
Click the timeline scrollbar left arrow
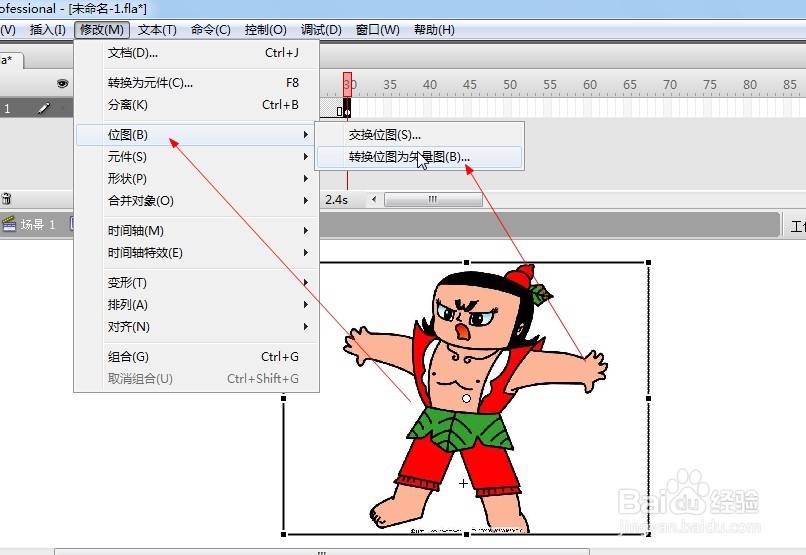[x=374, y=199]
